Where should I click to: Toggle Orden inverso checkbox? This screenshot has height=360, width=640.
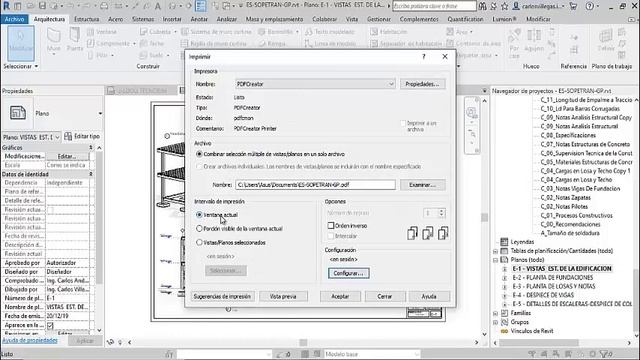click(x=331, y=225)
